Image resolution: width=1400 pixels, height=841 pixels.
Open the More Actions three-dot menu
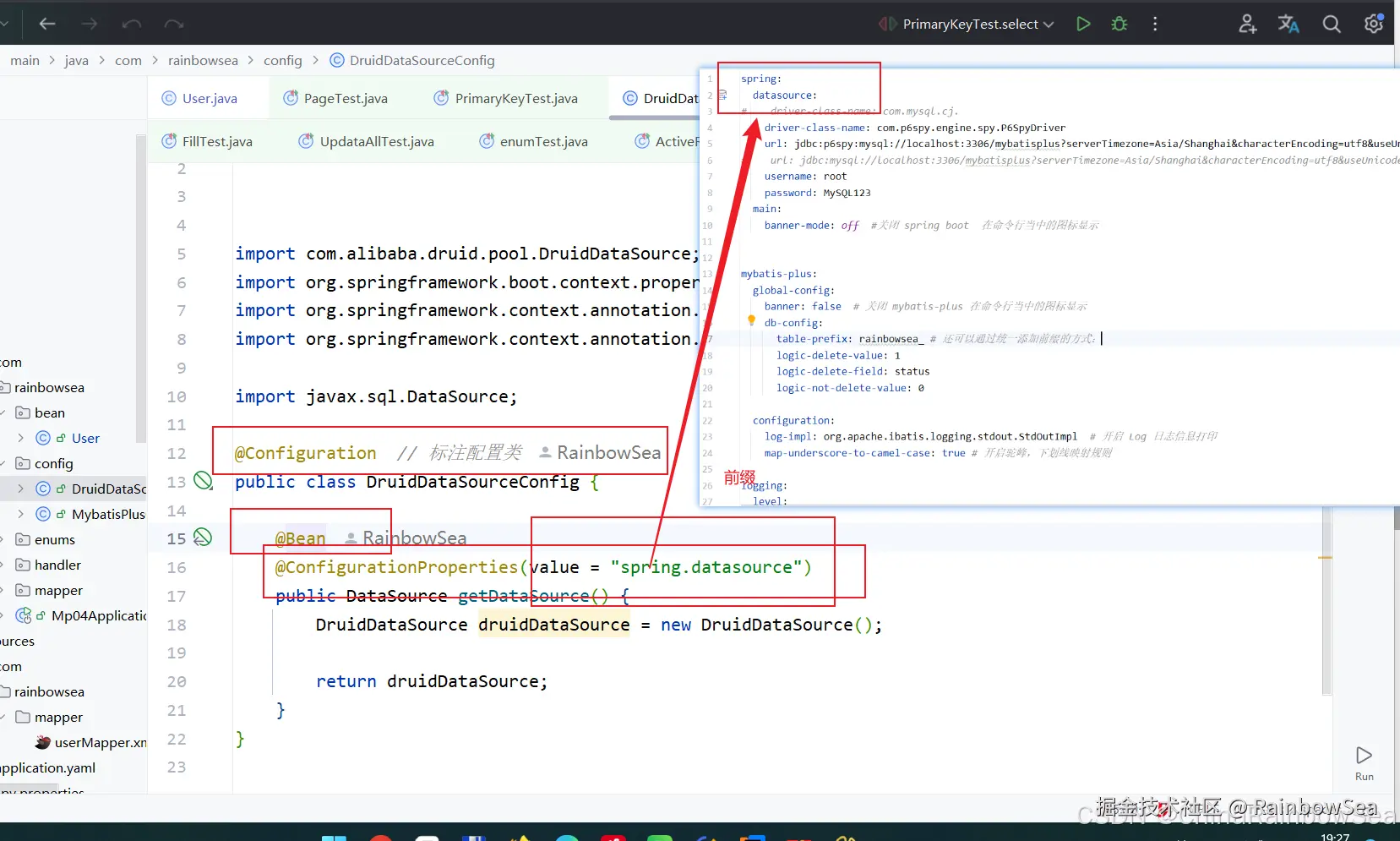[x=1155, y=24]
